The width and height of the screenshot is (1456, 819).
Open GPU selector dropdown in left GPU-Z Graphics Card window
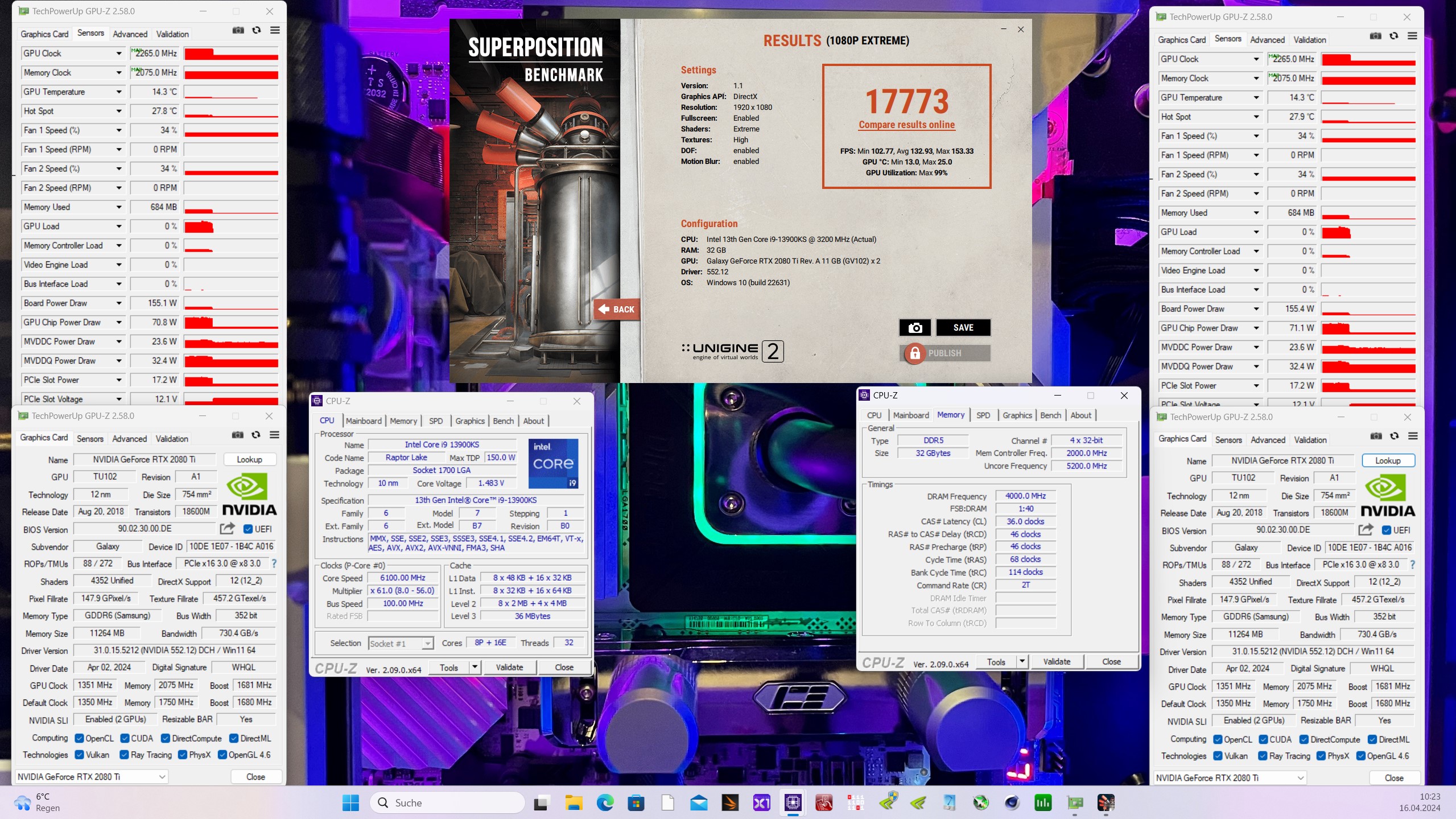pyautogui.click(x=91, y=776)
